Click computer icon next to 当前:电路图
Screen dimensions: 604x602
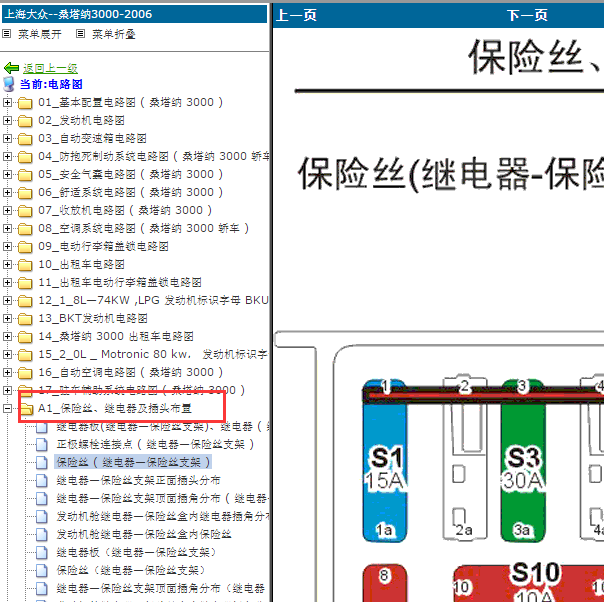[x=8, y=84]
